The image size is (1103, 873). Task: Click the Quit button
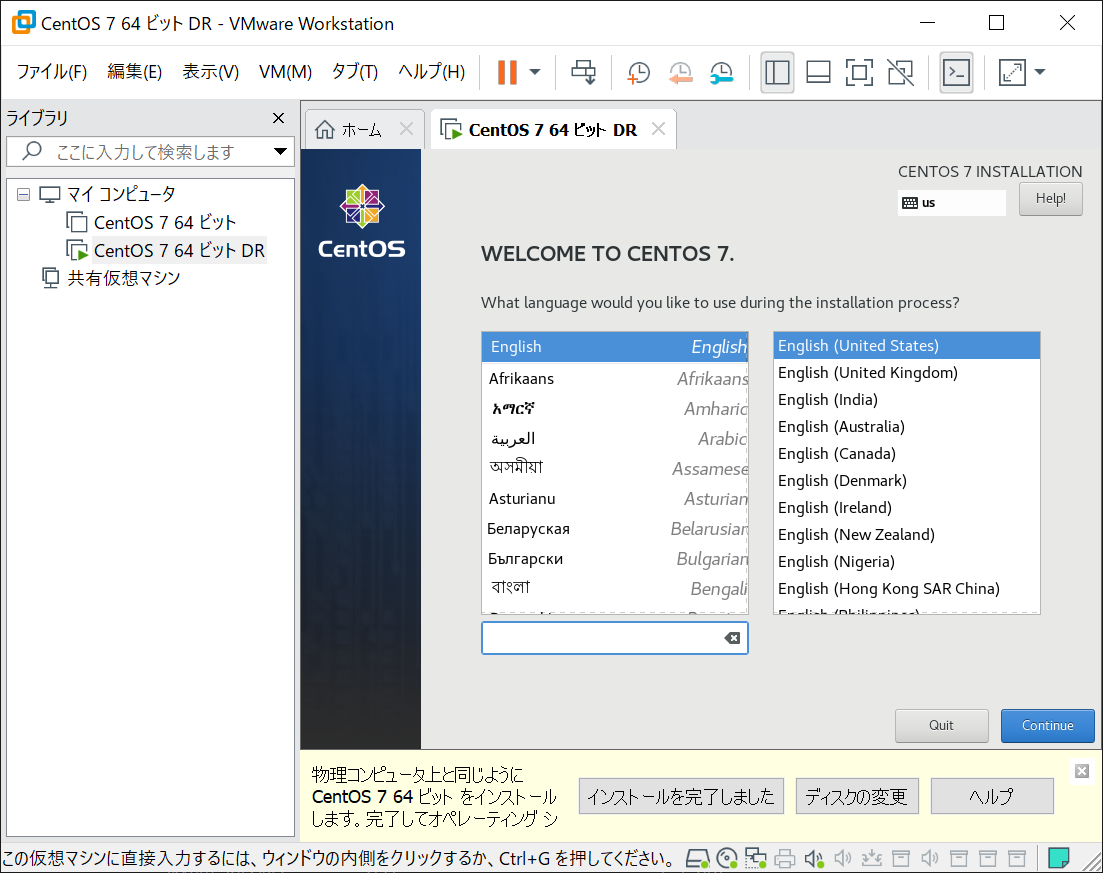[x=941, y=725]
